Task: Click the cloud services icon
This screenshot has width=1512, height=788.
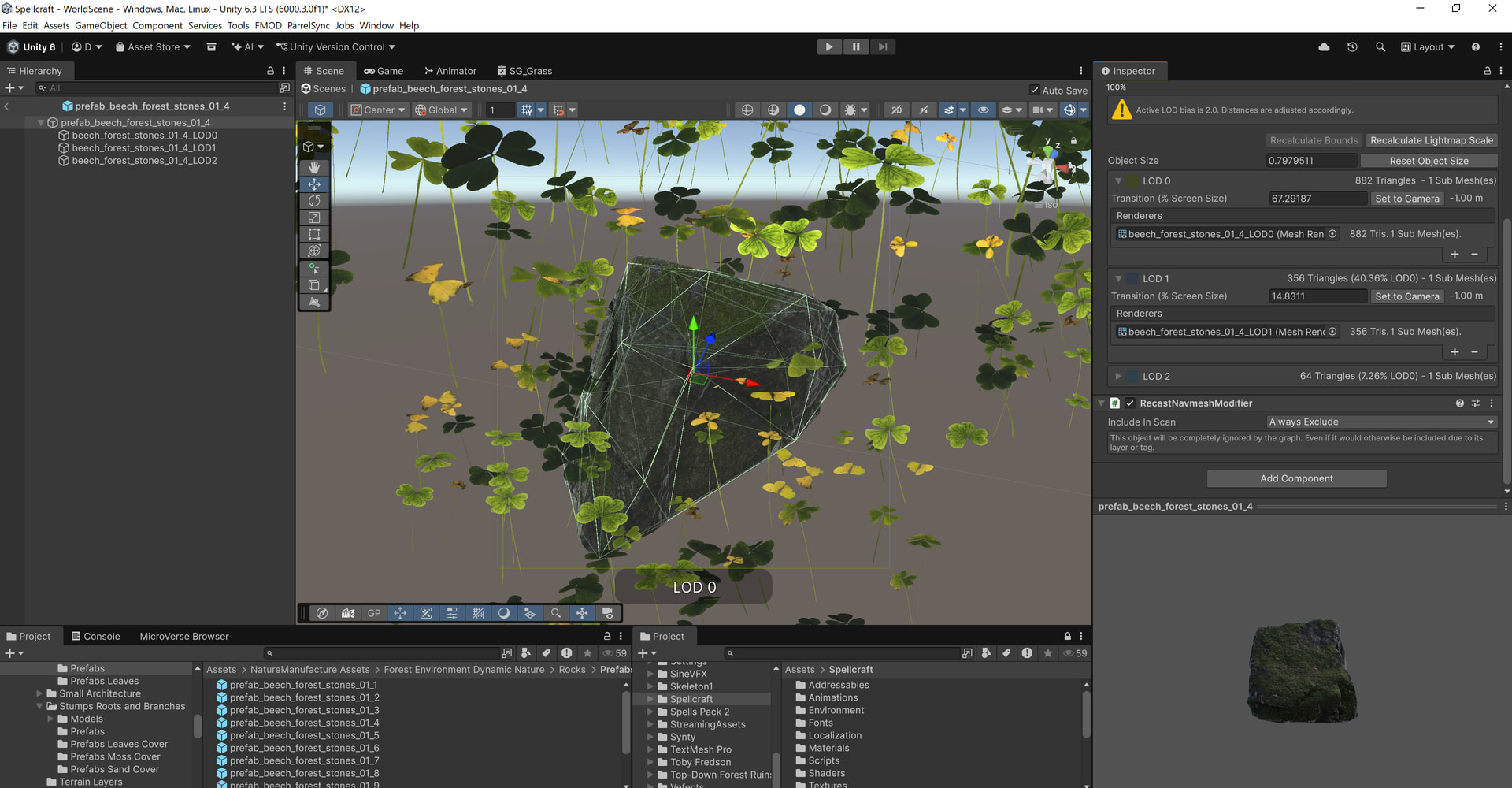Action: pyautogui.click(x=1324, y=47)
